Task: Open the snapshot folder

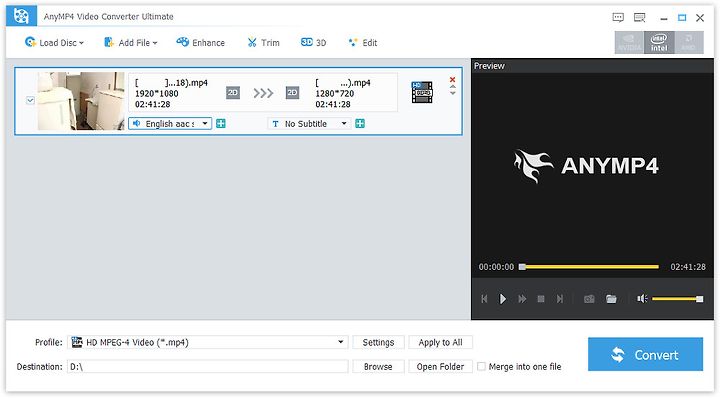Action: 611,299
